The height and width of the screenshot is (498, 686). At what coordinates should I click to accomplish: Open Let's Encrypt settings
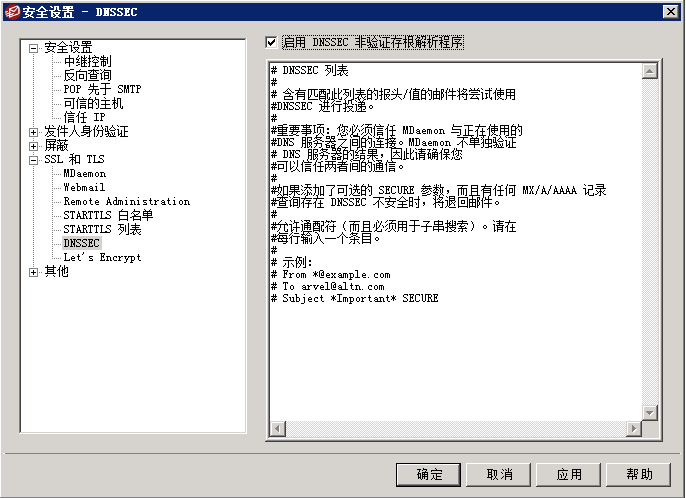(x=102, y=257)
